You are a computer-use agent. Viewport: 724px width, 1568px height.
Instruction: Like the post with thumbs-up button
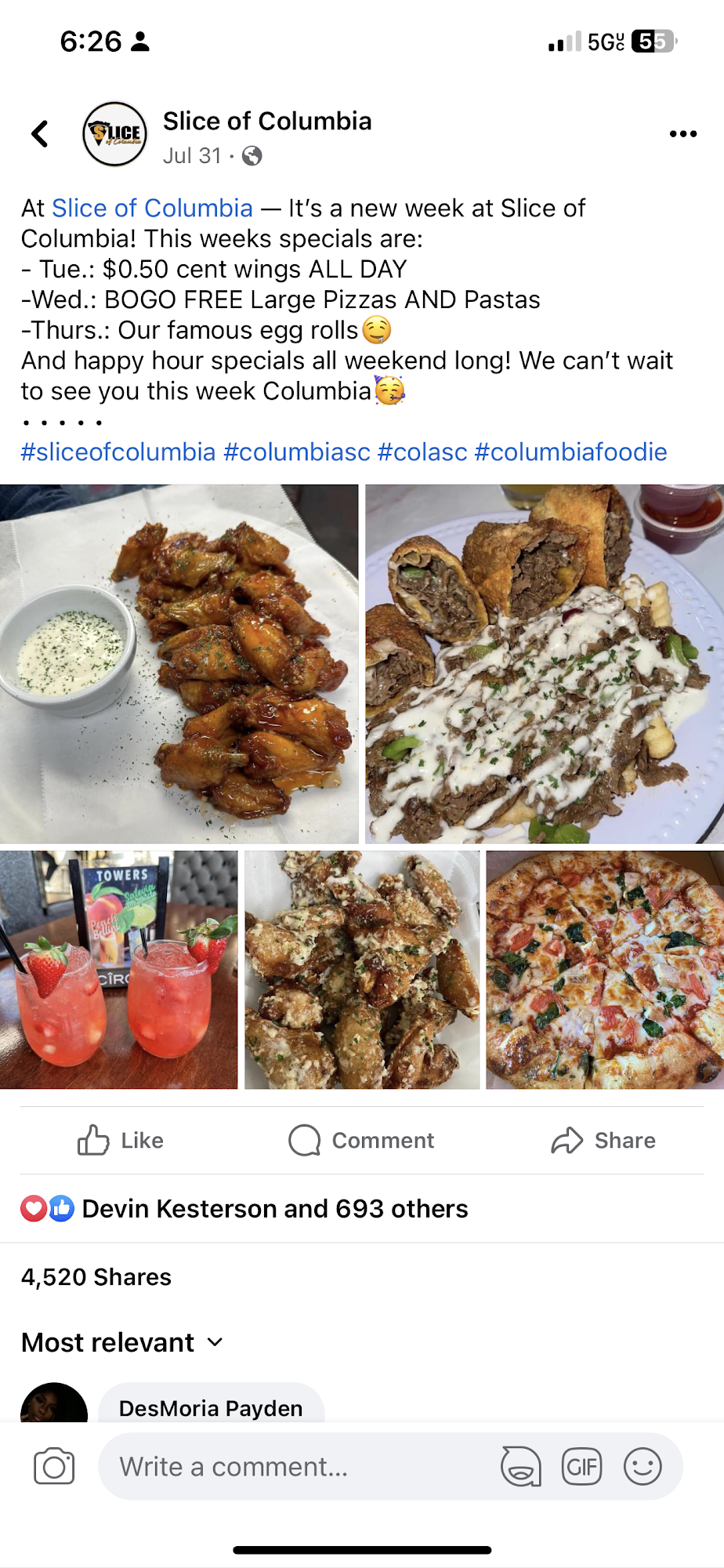coord(121,1141)
